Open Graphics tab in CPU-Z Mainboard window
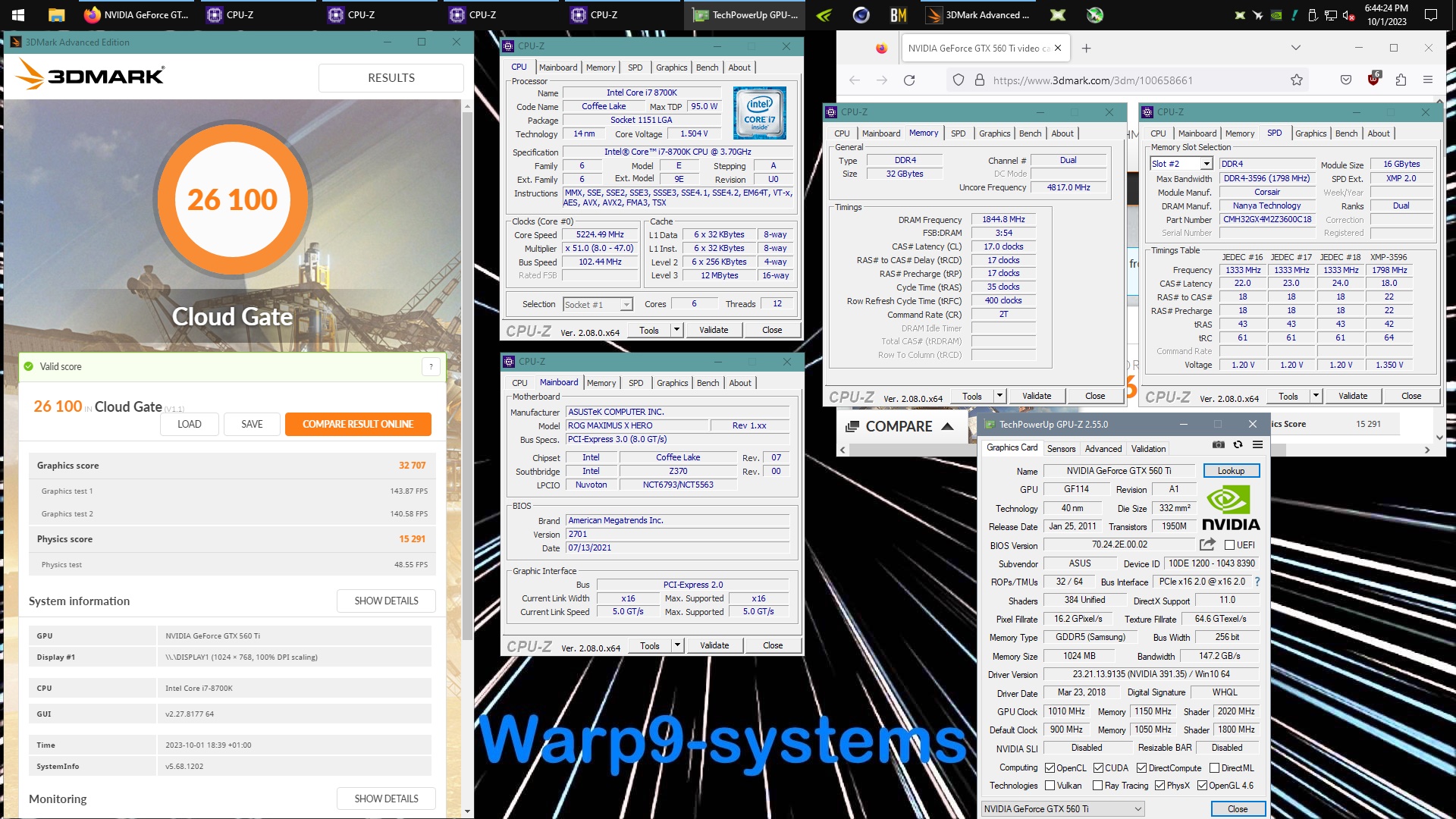This screenshot has height=819, width=1456. [672, 383]
